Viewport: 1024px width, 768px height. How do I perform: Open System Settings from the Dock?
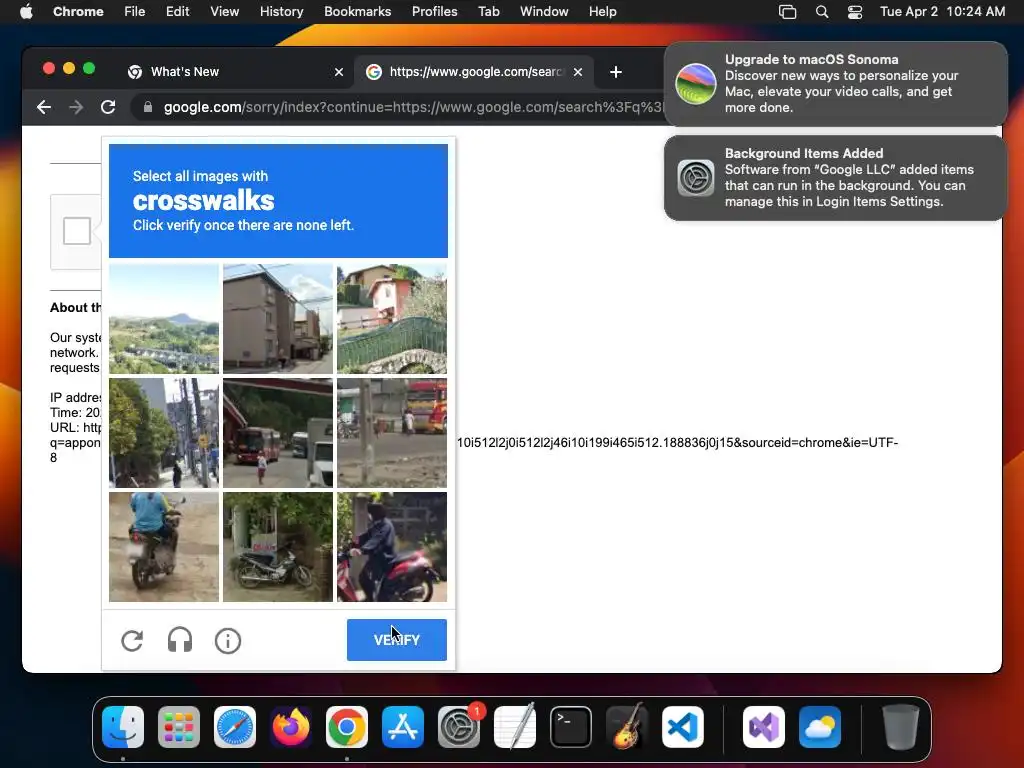click(x=458, y=727)
